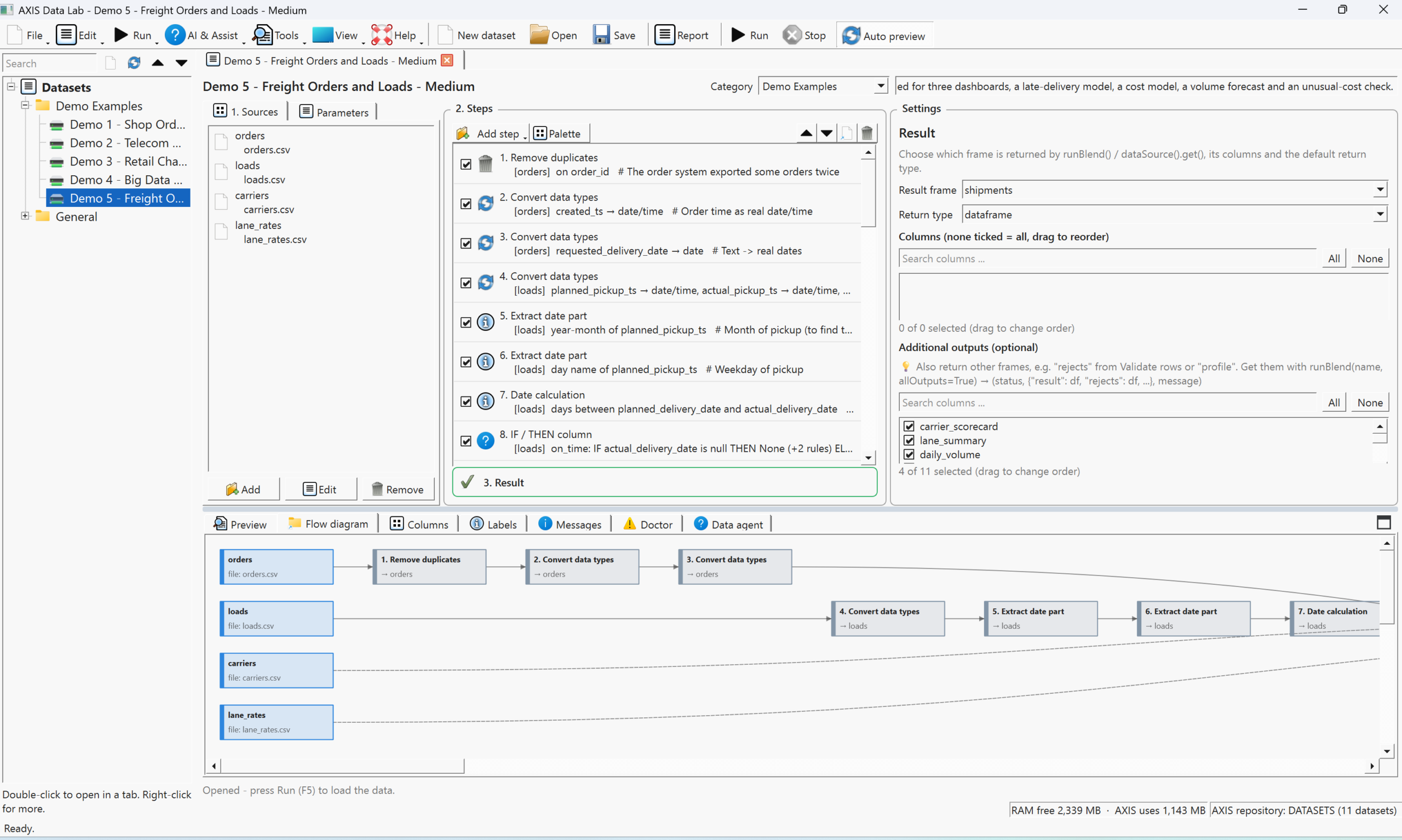
Task: Move step down with arrow icon
Action: [826, 134]
